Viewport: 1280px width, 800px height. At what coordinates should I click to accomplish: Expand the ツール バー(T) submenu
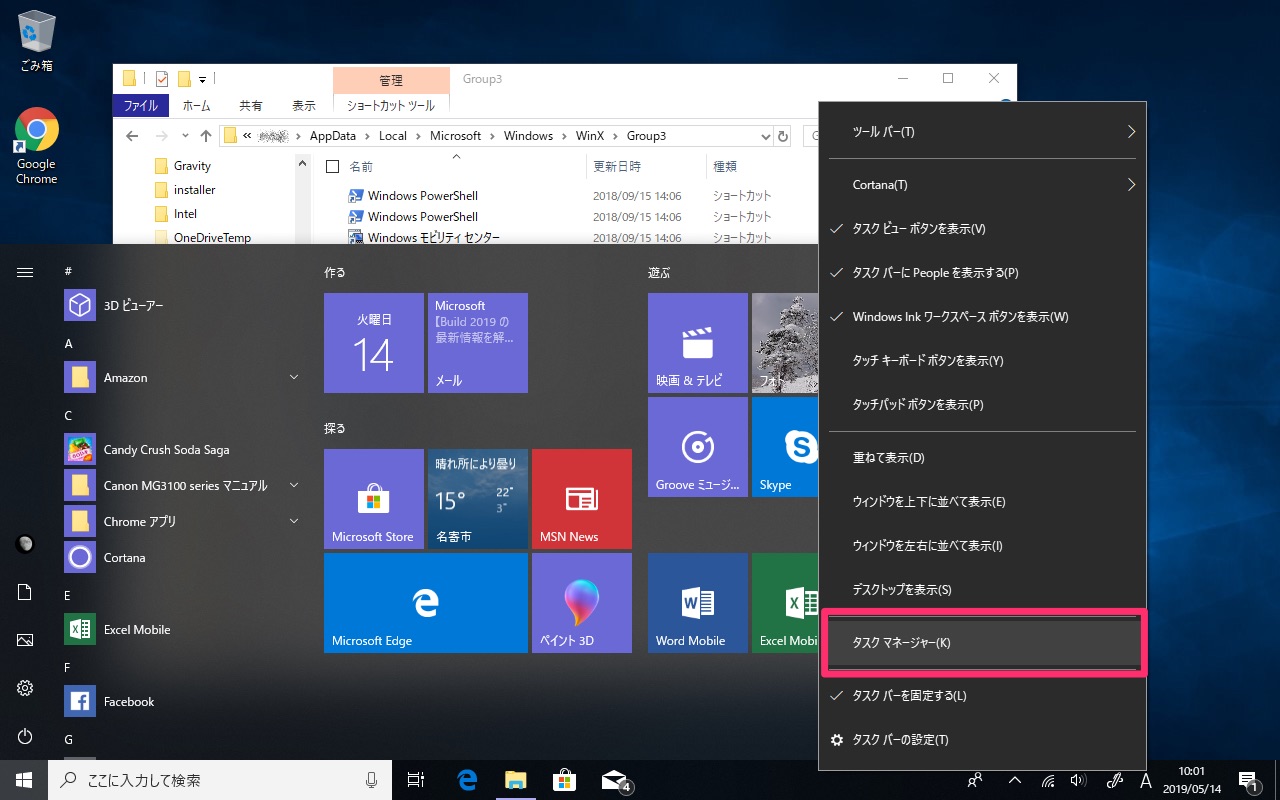[982, 132]
